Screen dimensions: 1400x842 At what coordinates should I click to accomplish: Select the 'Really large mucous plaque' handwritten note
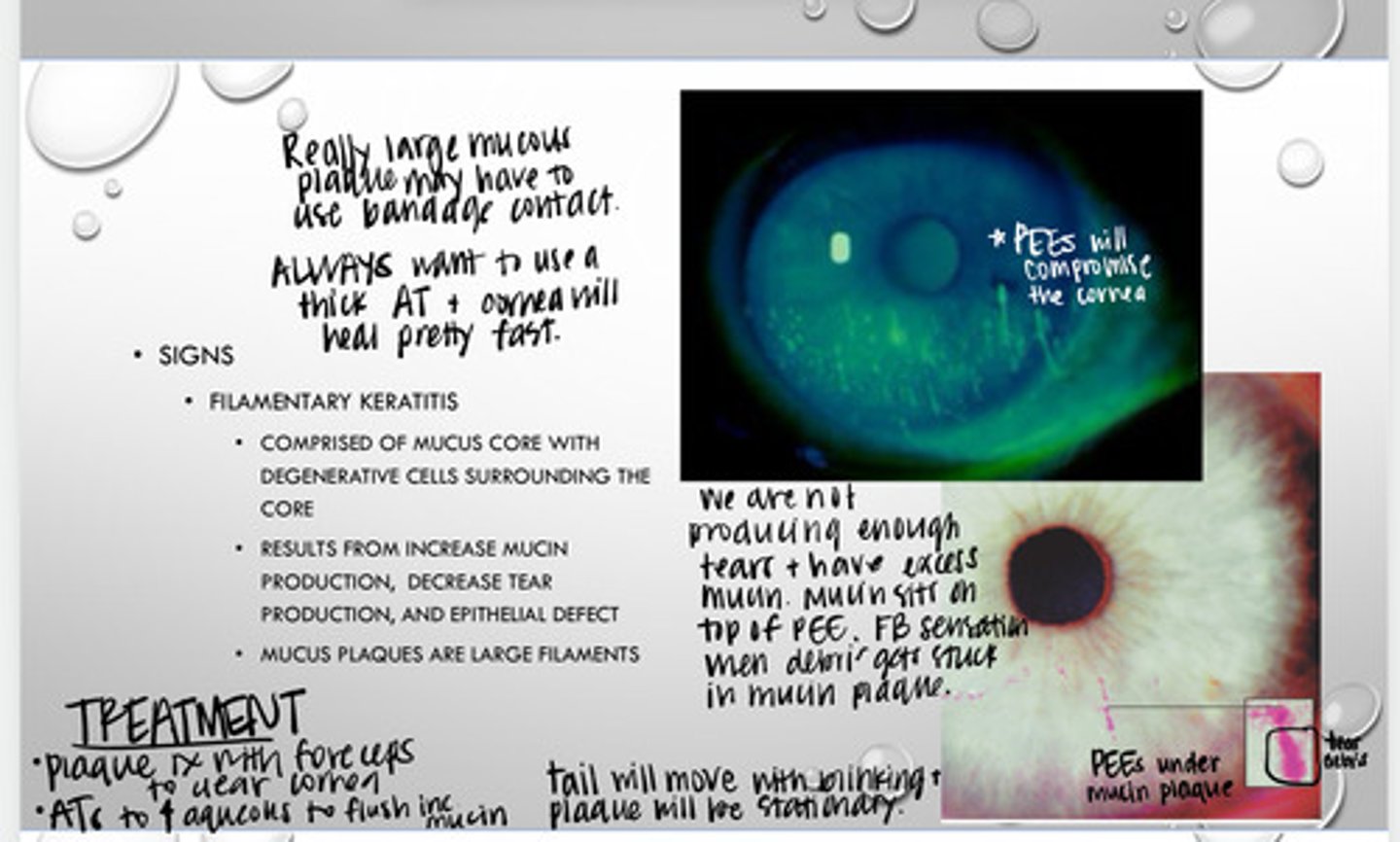pyautogui.click(x=449, y=179)
